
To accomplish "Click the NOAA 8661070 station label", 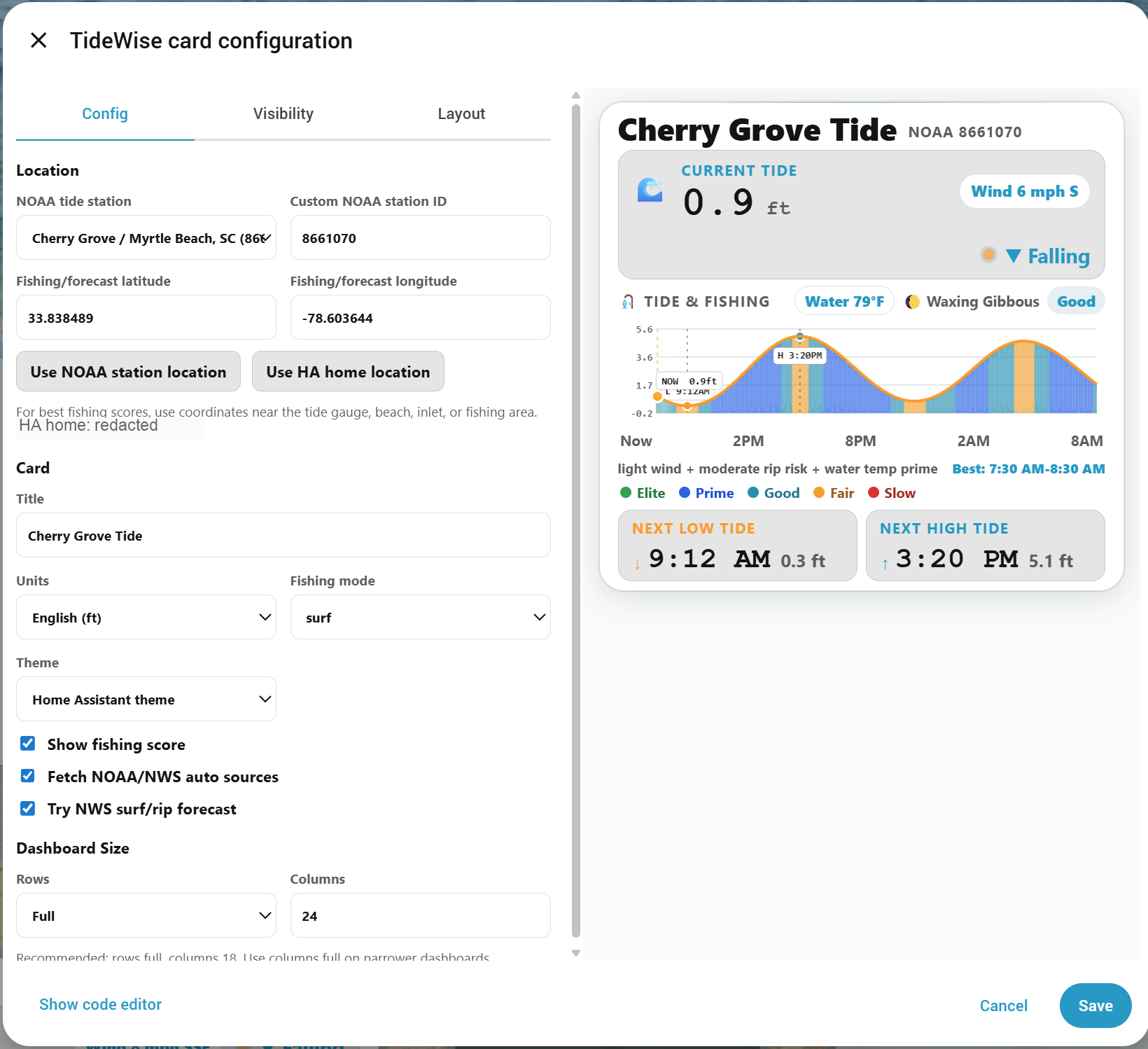I will (965, 132).
